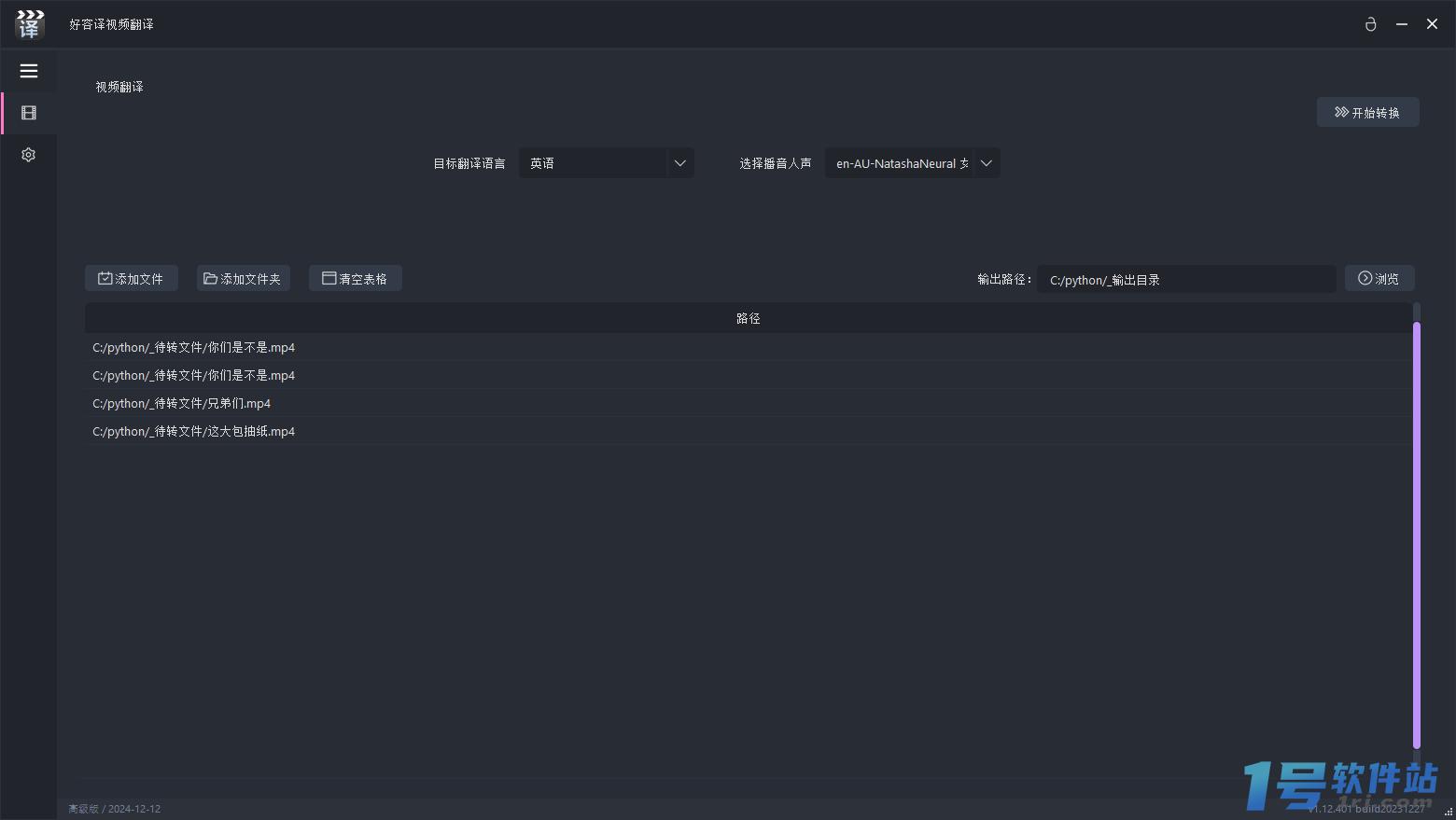1456x820 pixels.
Task: Edit the output path field
Action: pyautogui.click(x=1187, y=279)
